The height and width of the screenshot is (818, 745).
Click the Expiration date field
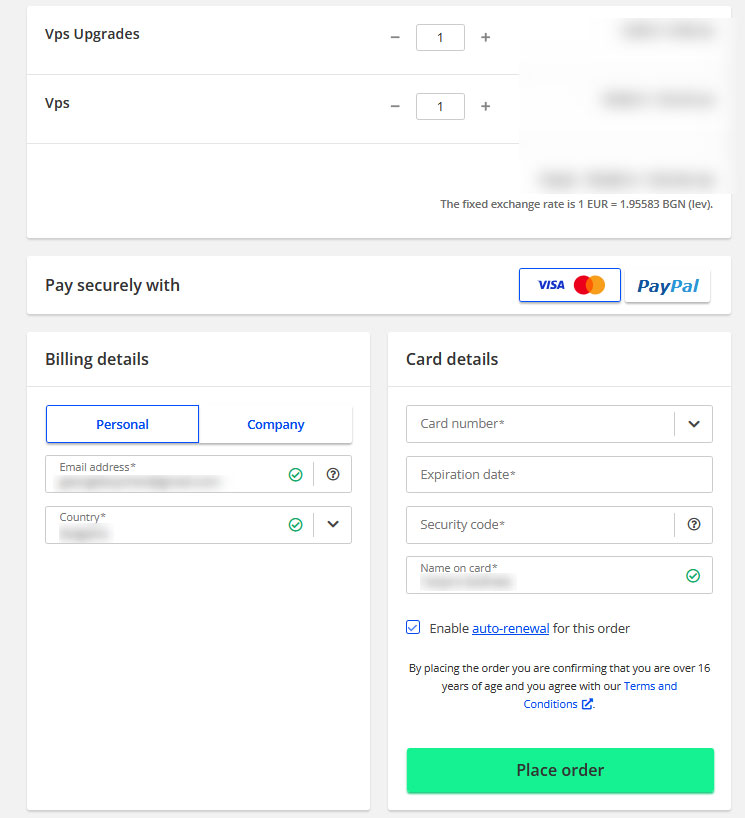point(559,474)
